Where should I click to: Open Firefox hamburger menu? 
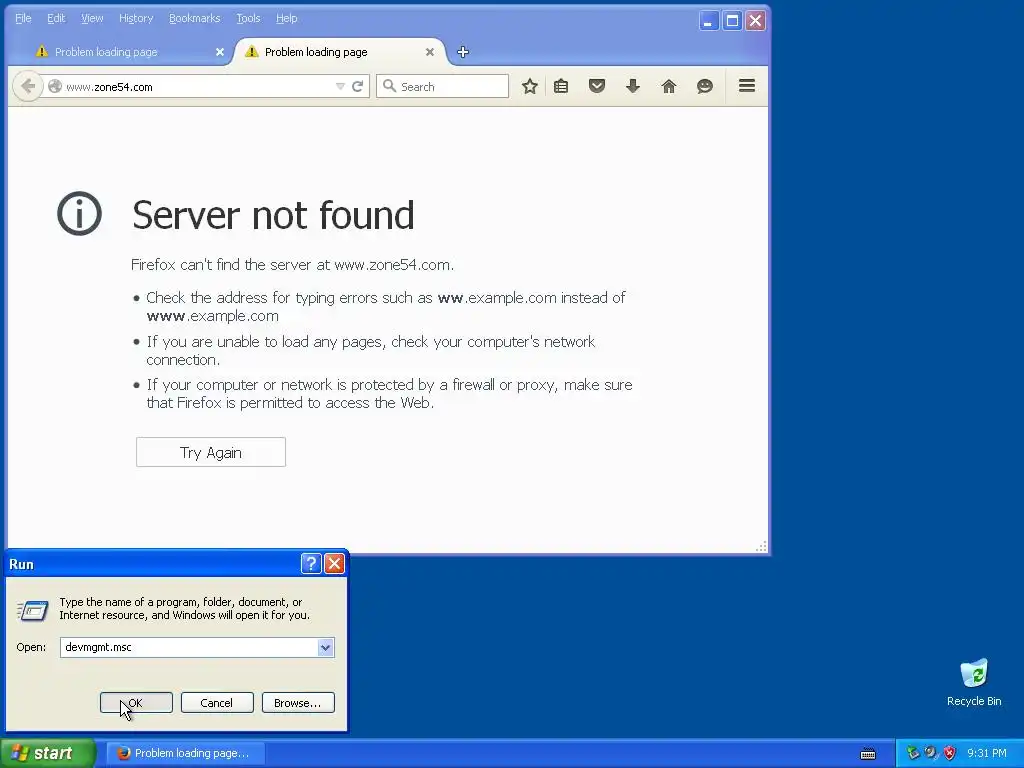747,86
